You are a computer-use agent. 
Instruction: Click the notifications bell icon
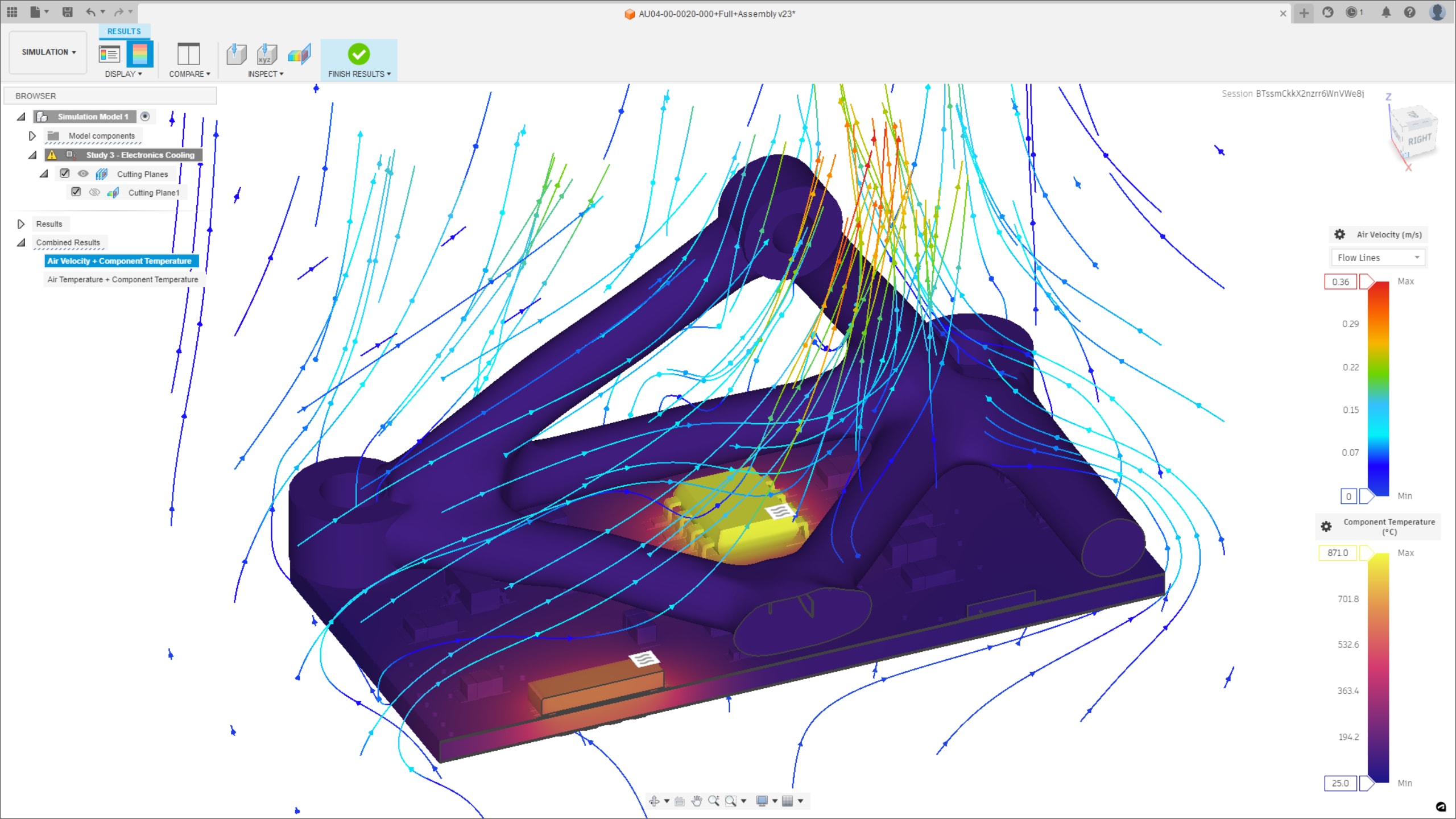(x=1386, y=13)
